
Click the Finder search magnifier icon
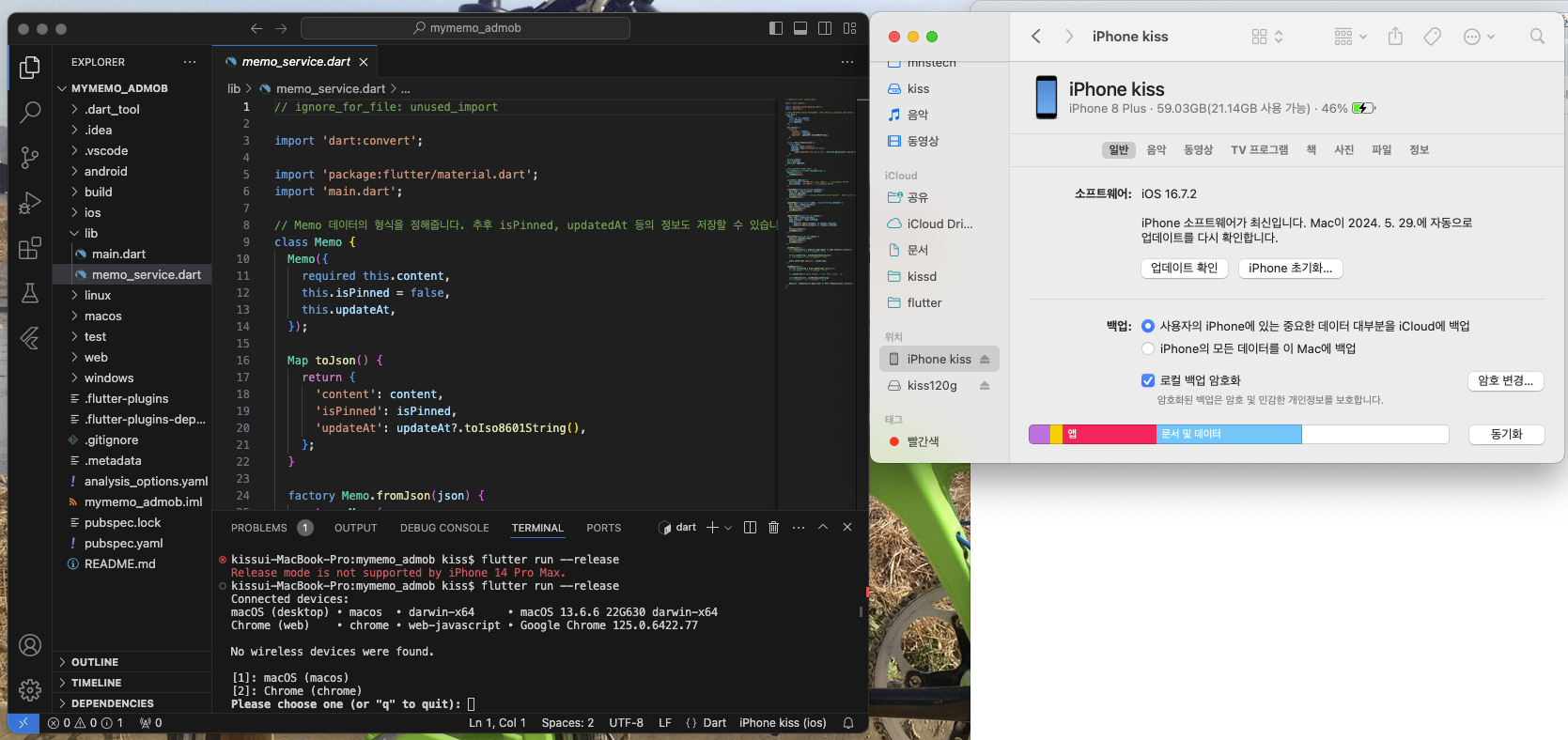tap(1537, 37)
